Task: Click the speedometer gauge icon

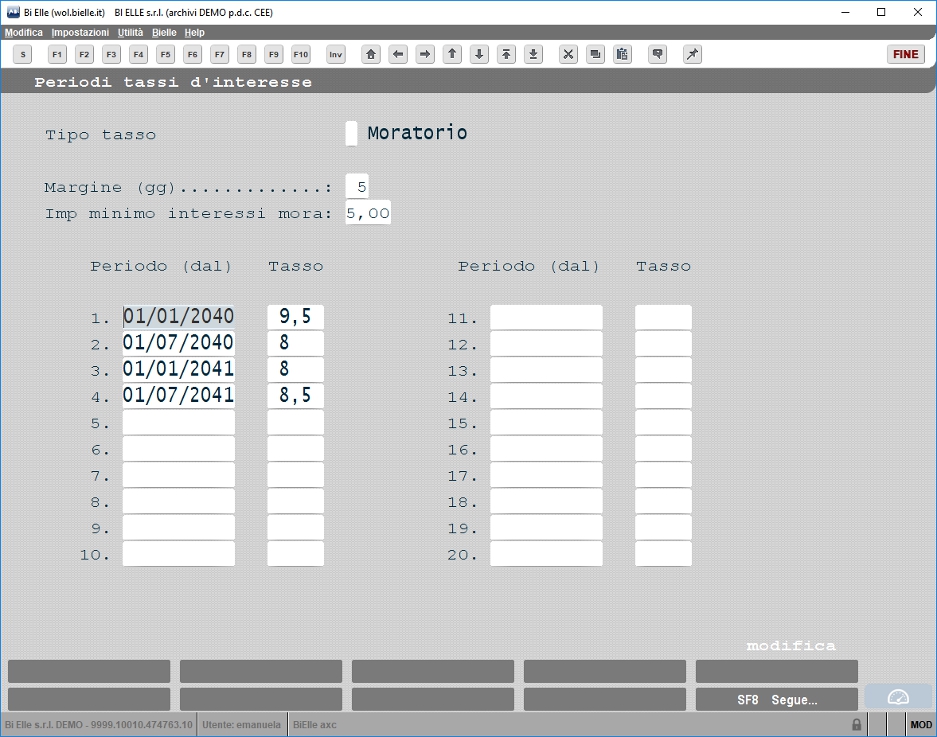Action: tap(898, 697)
